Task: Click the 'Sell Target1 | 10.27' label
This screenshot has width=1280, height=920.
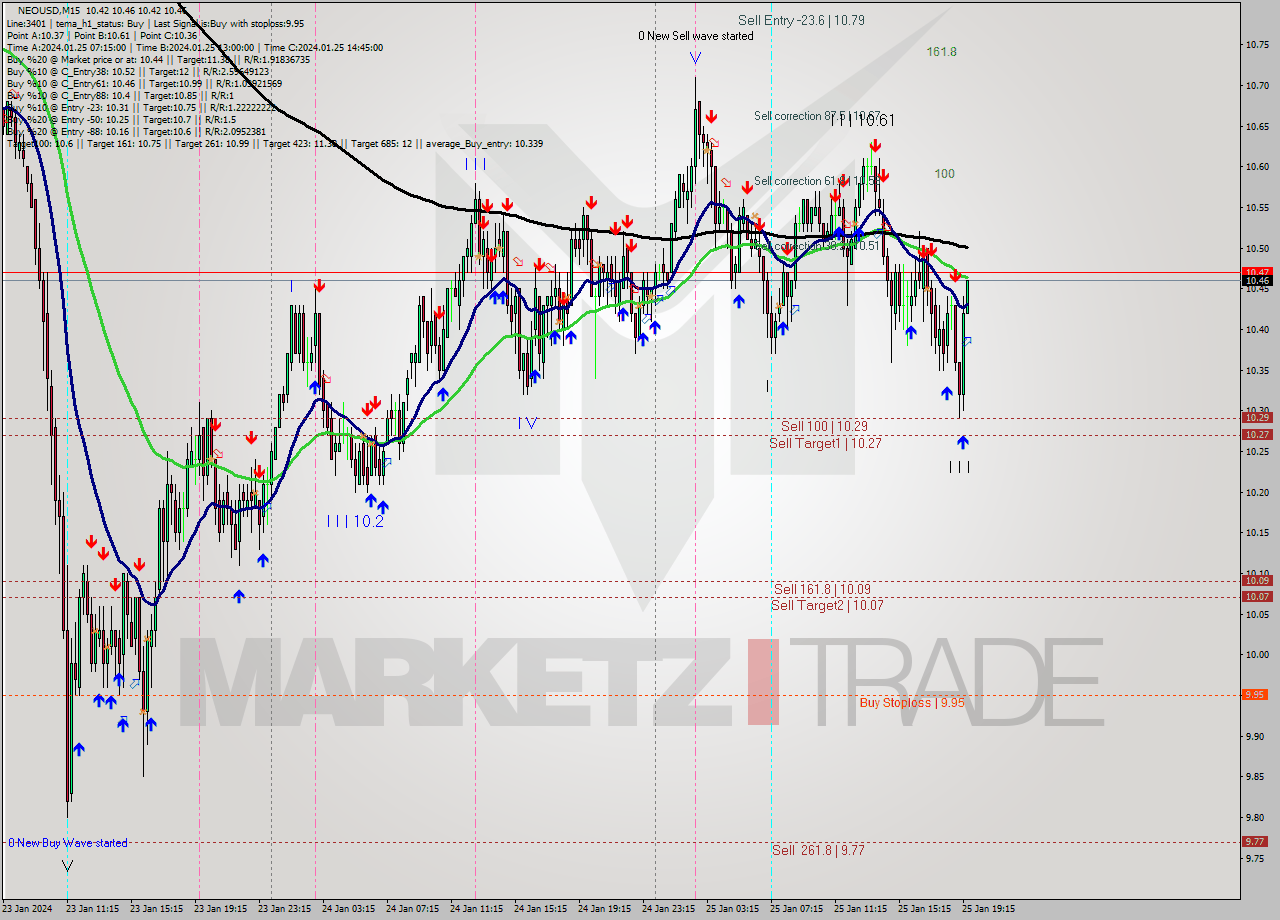Action: [825, 443]
